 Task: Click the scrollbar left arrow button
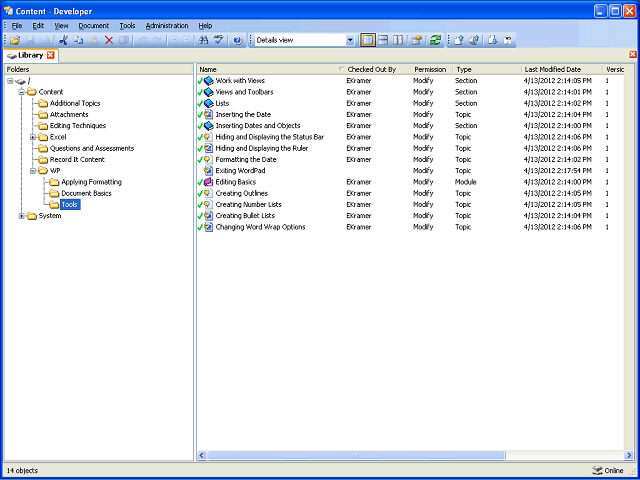point(202,455)
